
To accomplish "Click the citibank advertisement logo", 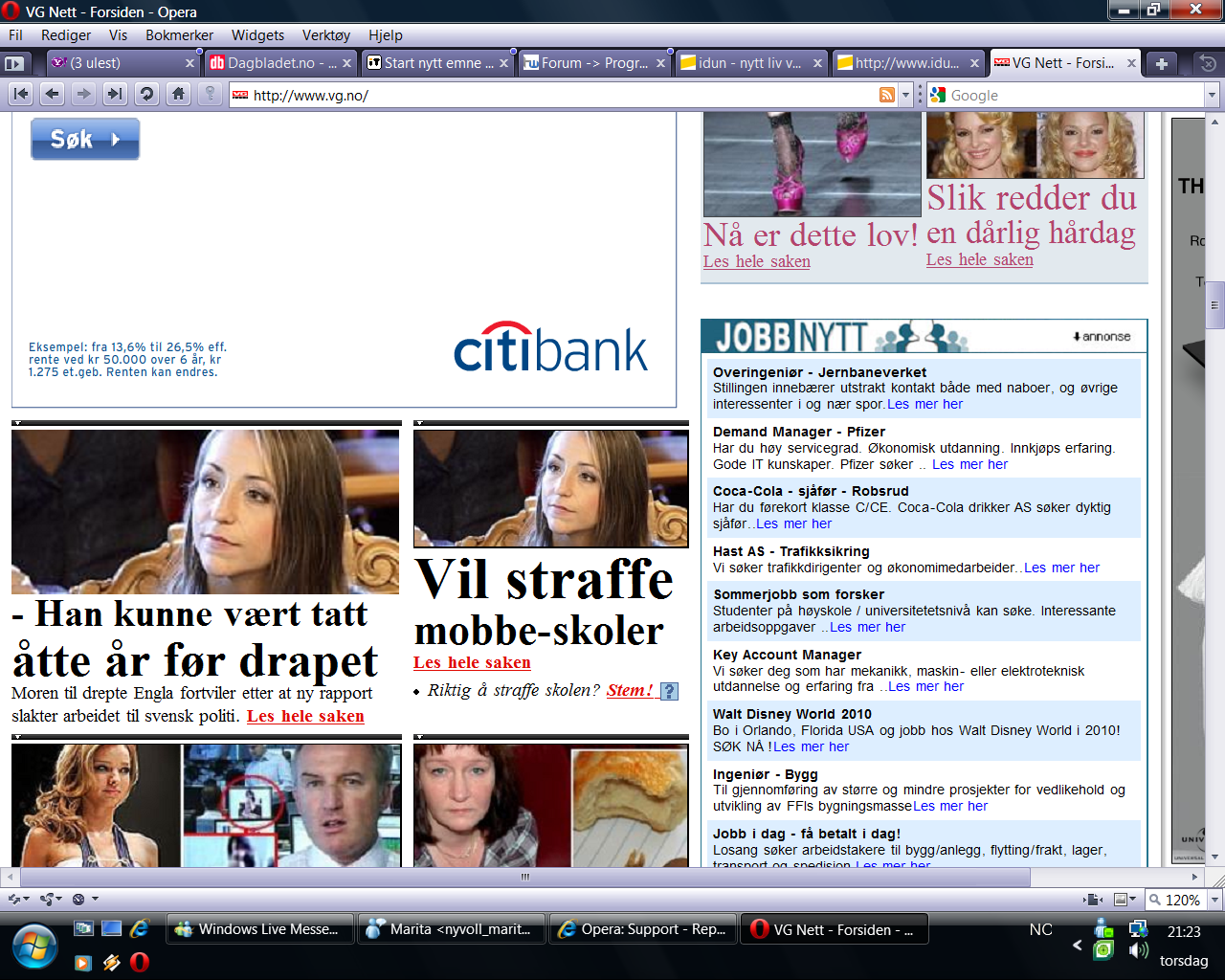I will 550,347.
